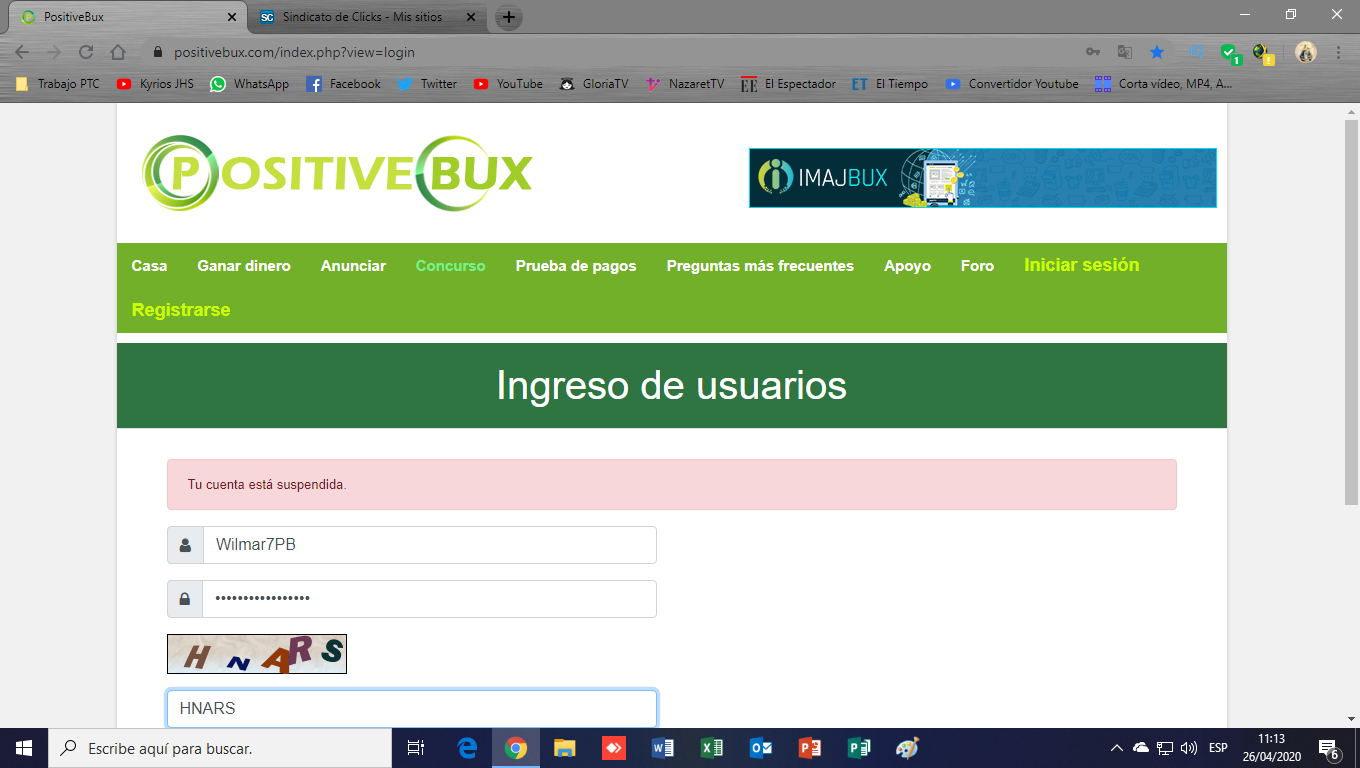This screenshot has height=768, width=1360.
Task: Open Foro menu item
Action: coord(977,266)
